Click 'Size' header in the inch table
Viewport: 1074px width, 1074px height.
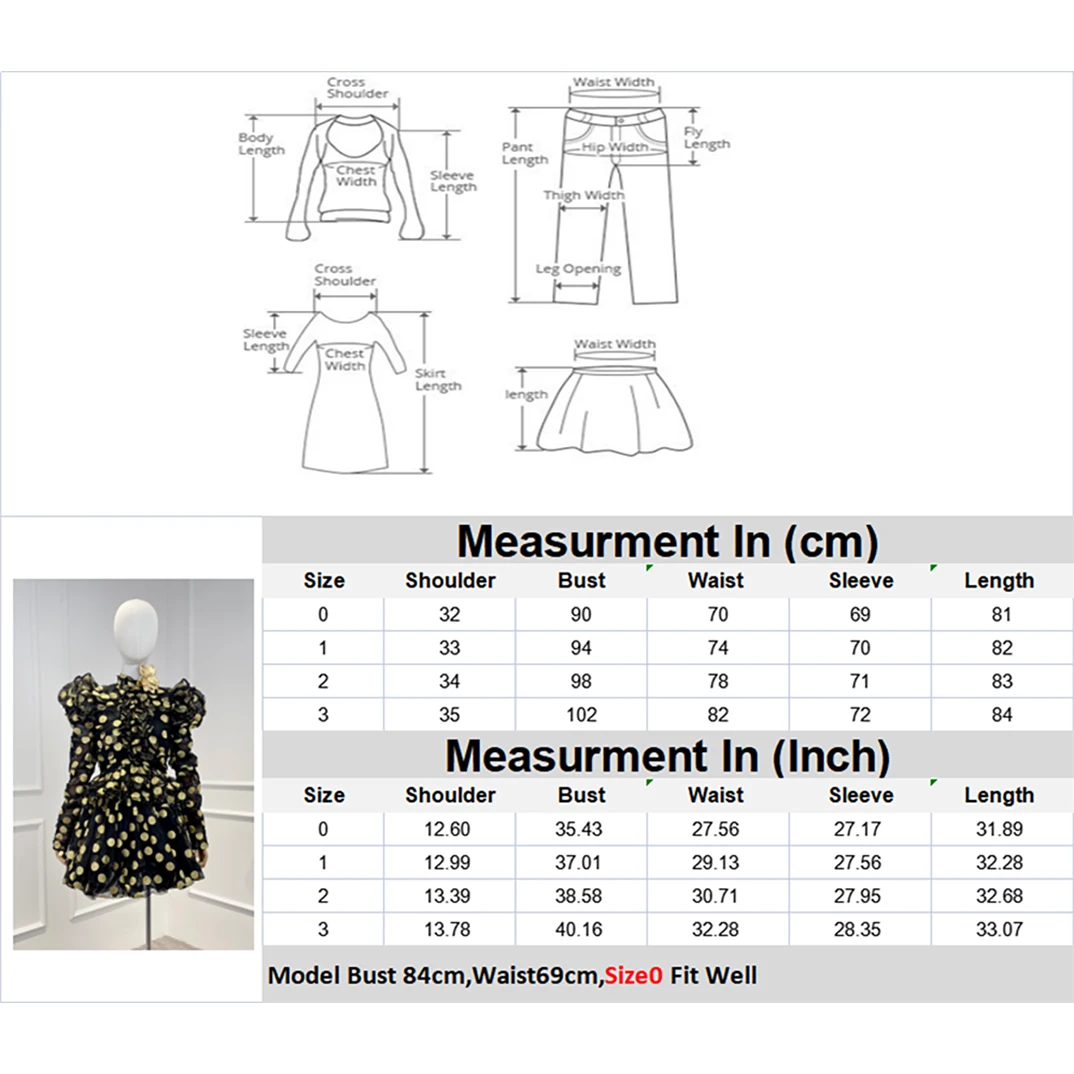[x=324, y=795]
